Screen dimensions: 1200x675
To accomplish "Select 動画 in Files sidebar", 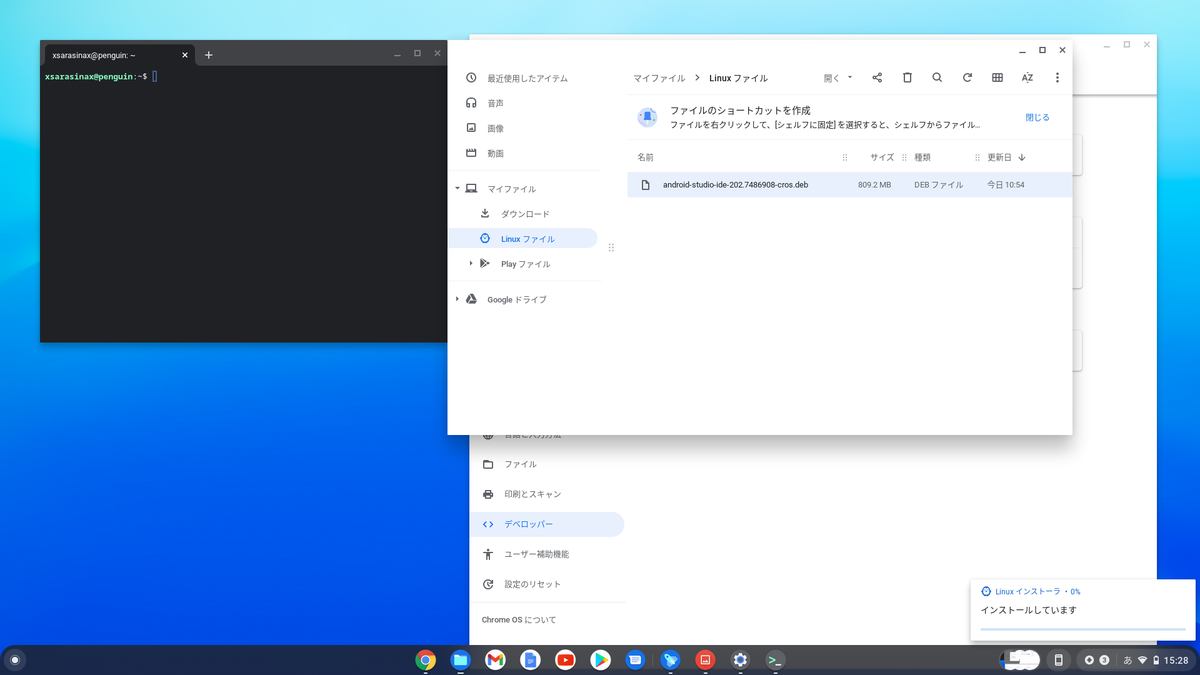I will point(495,153).
